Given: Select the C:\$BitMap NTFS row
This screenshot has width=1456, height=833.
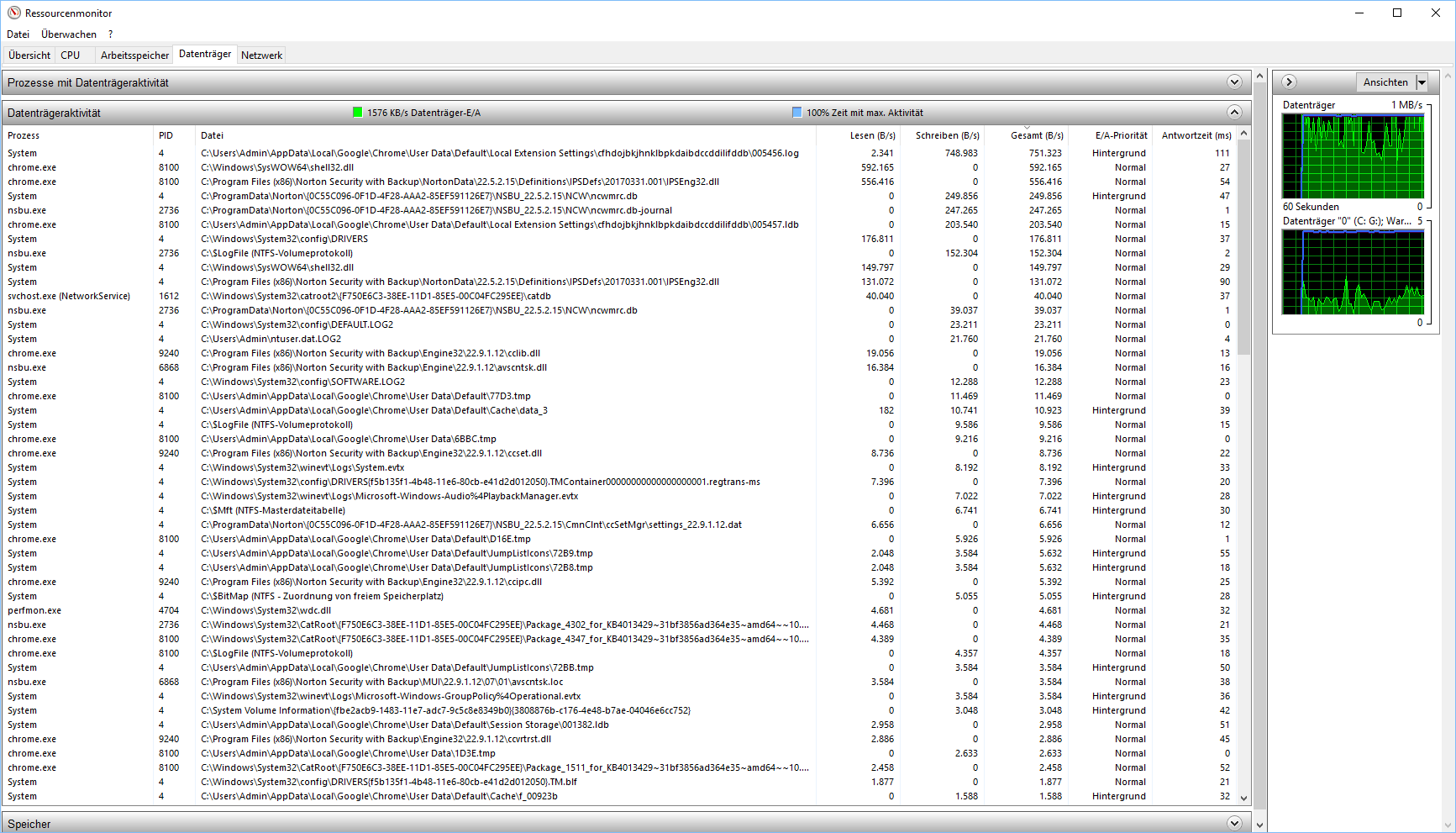Looking at the screenshot, I should pos(620,596).
